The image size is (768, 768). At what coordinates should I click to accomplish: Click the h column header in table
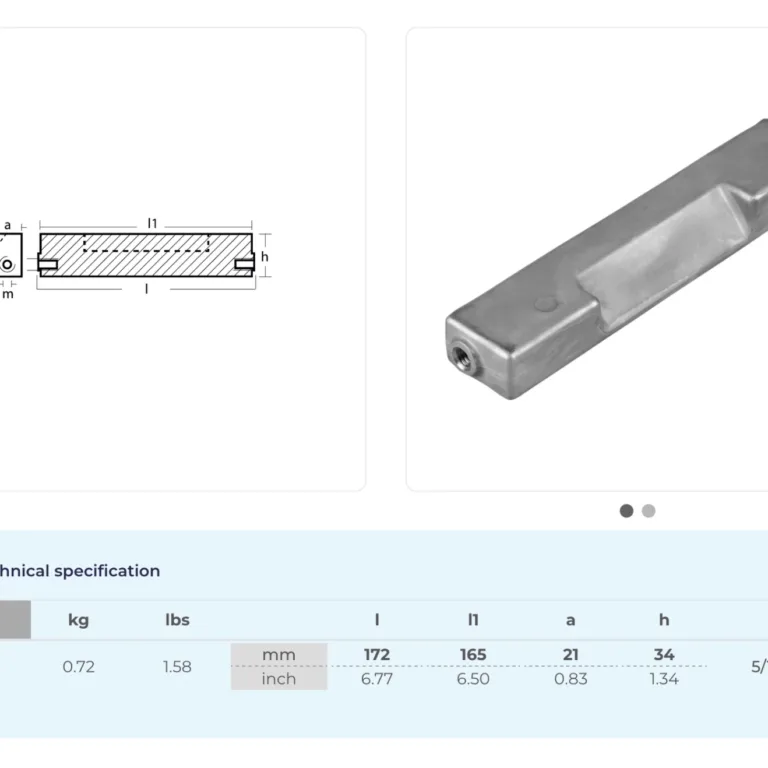[664, 620]
